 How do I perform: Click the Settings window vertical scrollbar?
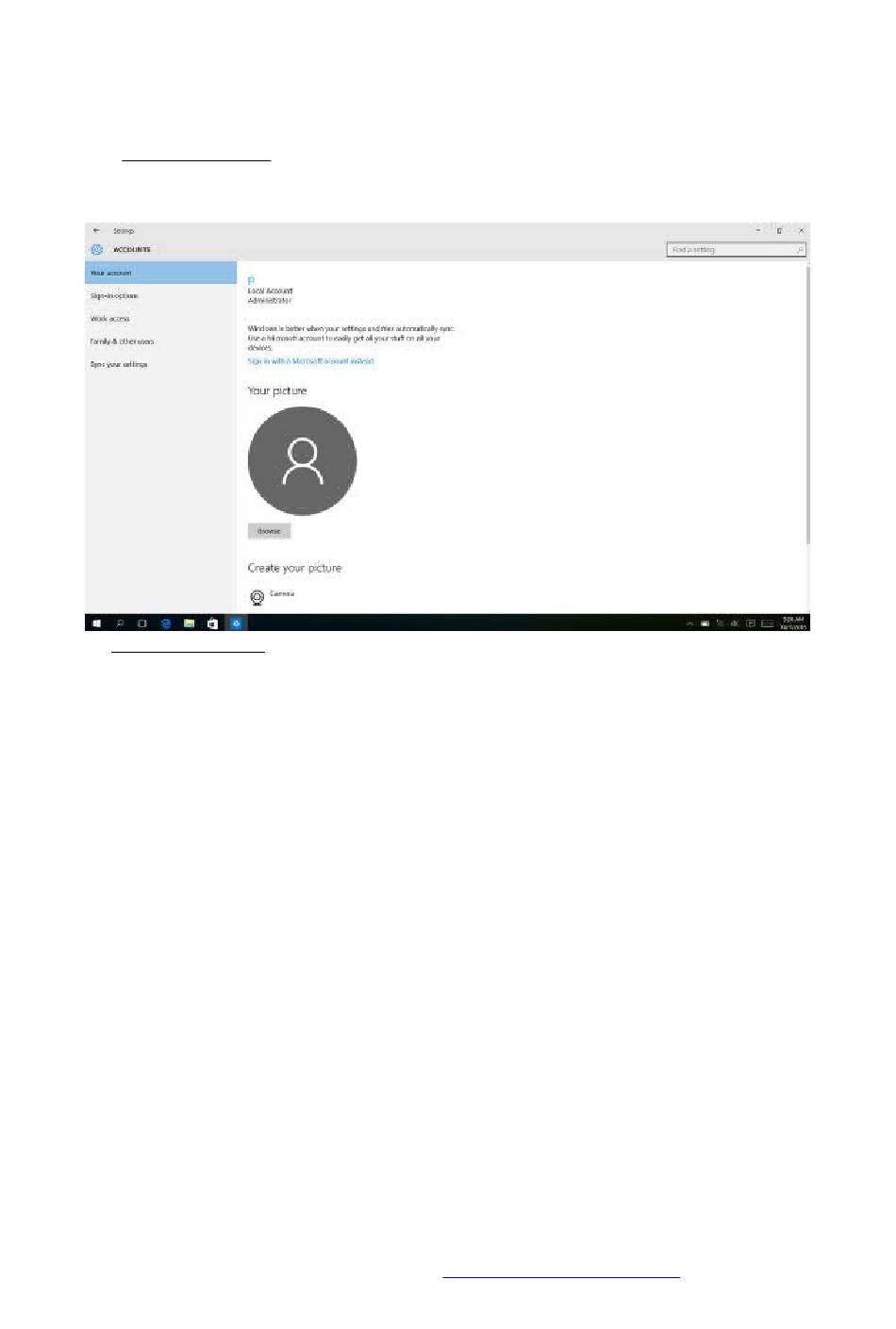[x=807, y=406]
